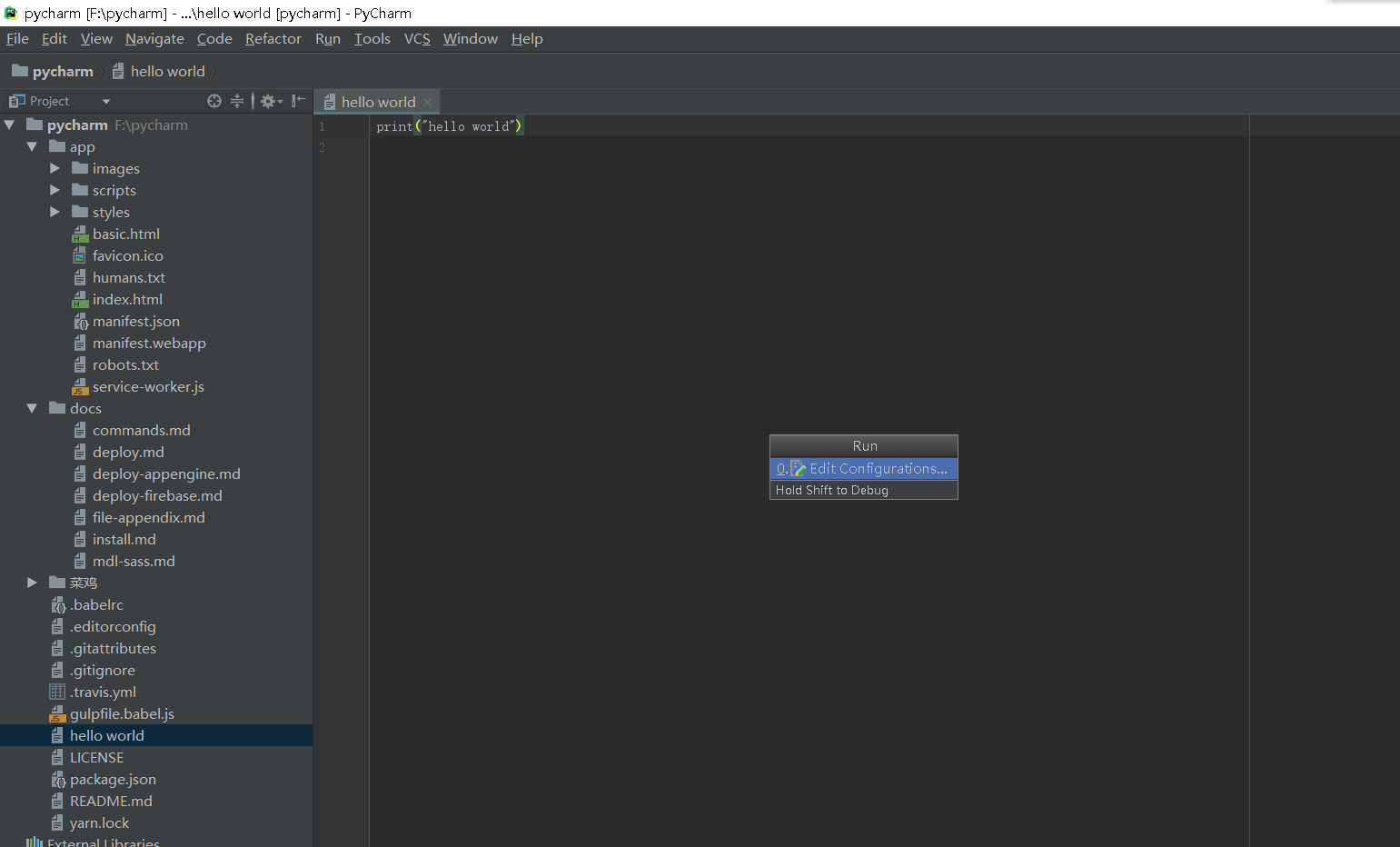Screen dimensions: 1400x847
Task: Click the gulpfile.babel.js file icon
Action: click(x=57, y=714)
